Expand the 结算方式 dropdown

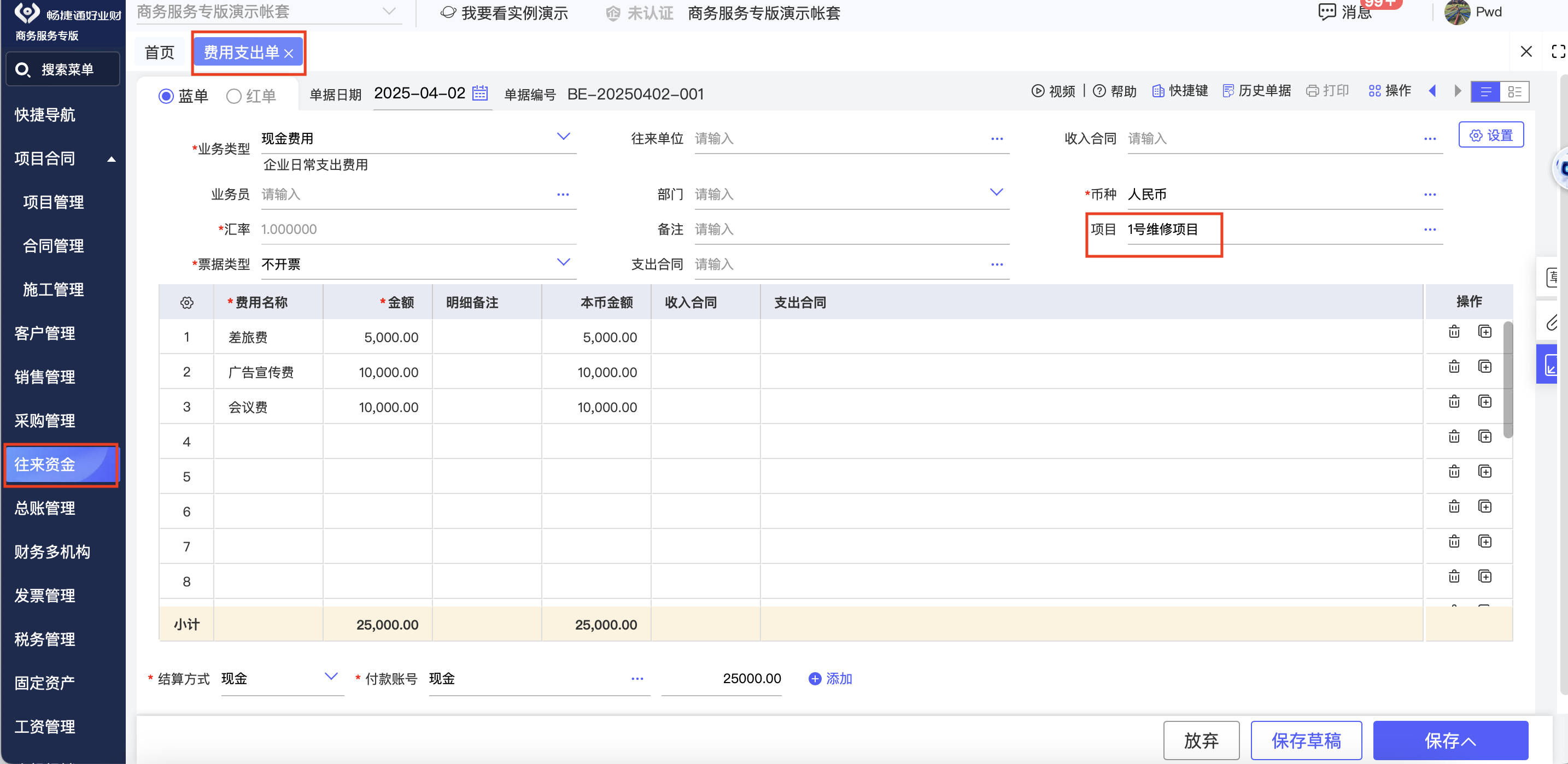tap(331, 677)
